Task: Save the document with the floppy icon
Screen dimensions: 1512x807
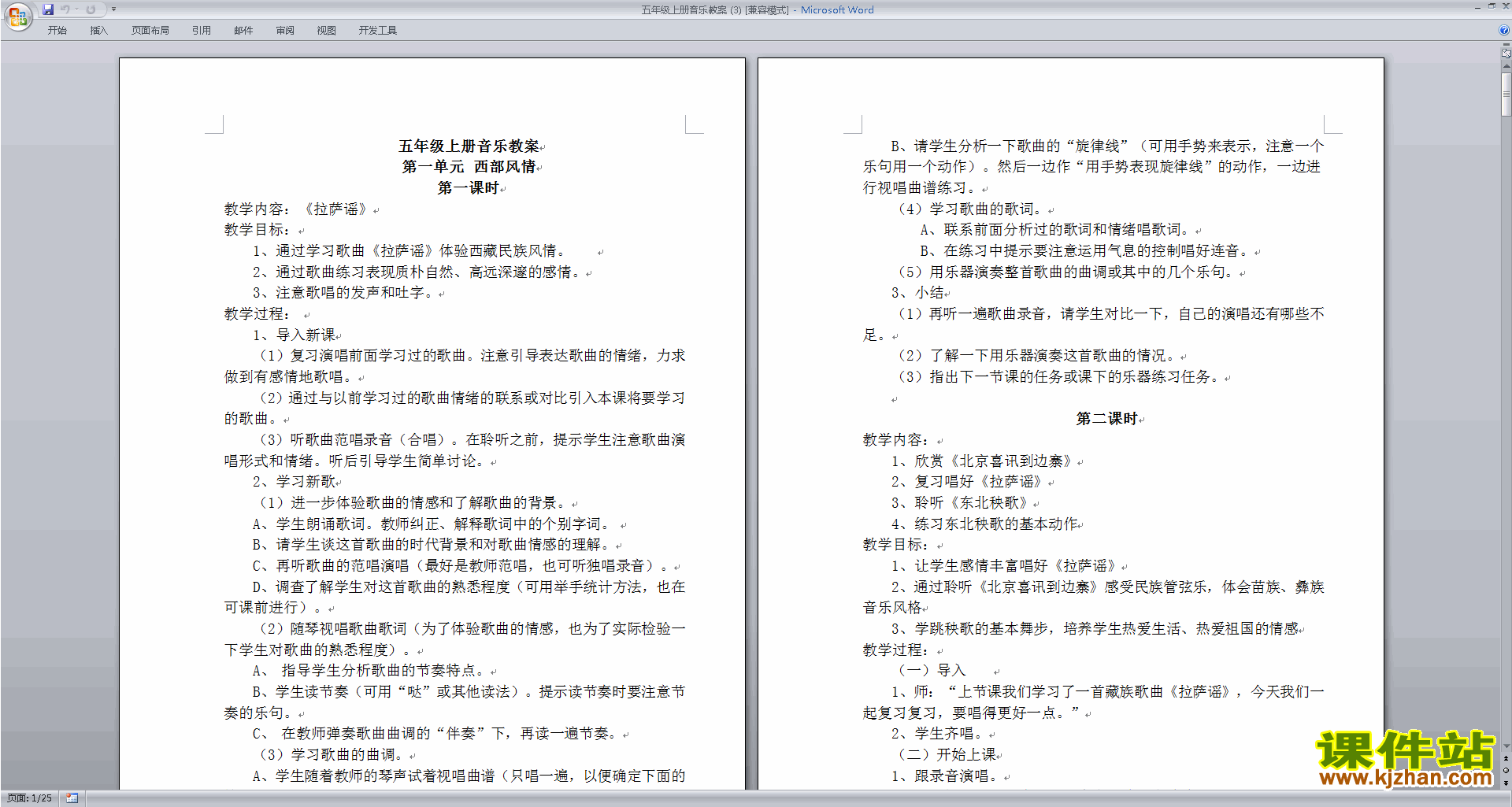Action: point(48,9)
